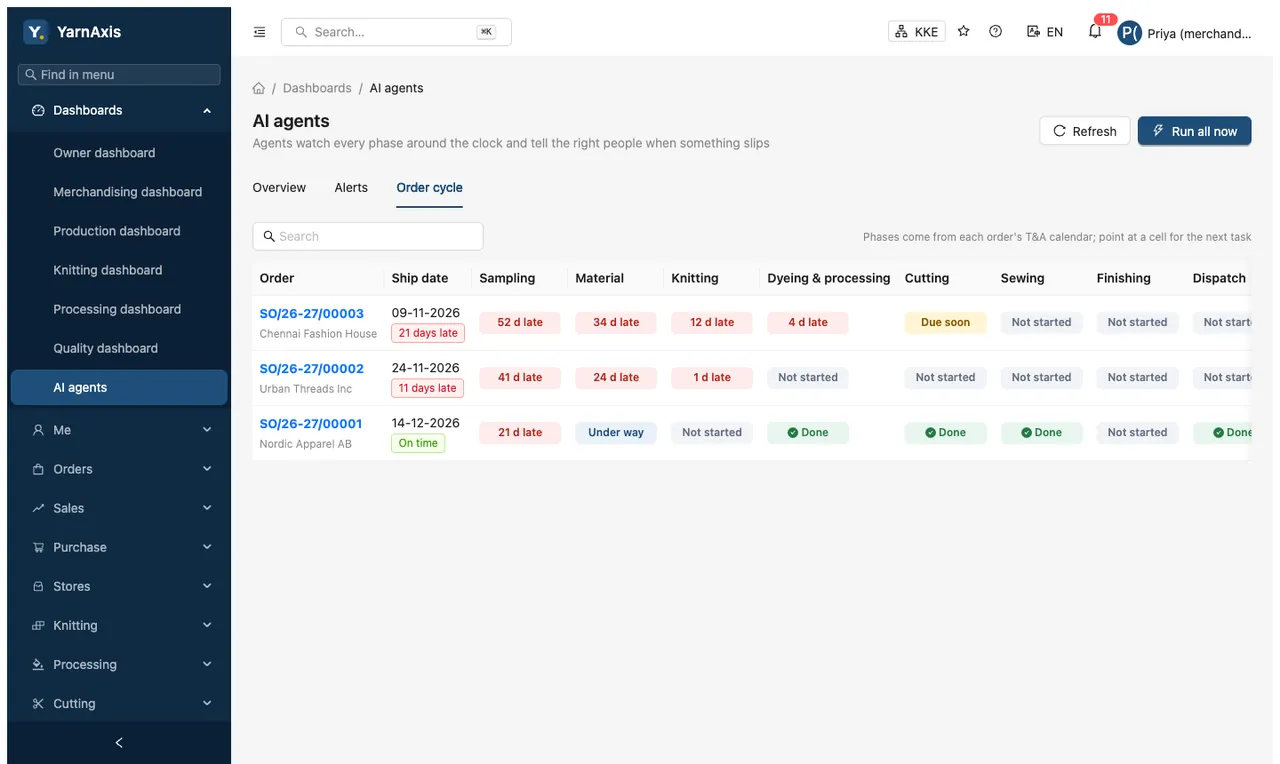Viewport: 1280px width, 764px height.
Task: Open Production dashboard in sidebar
Action: point(119,231)
